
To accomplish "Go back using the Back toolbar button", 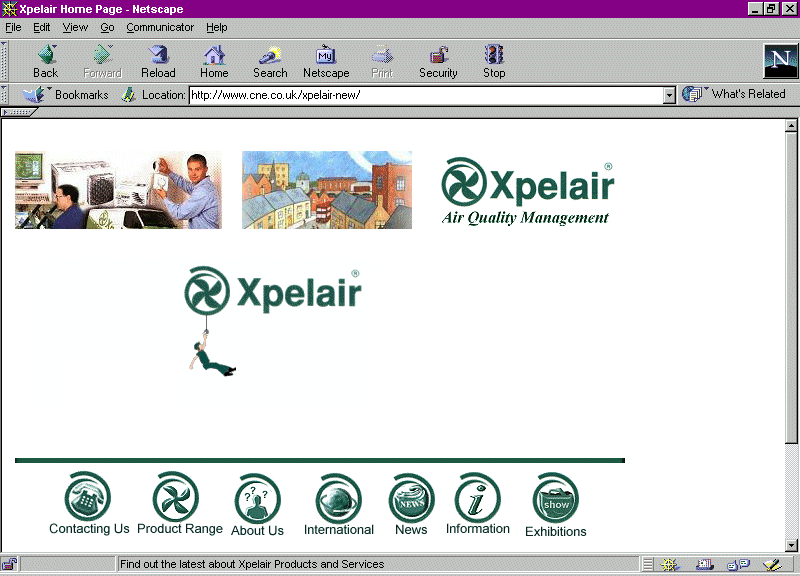I will click(45, 61).
